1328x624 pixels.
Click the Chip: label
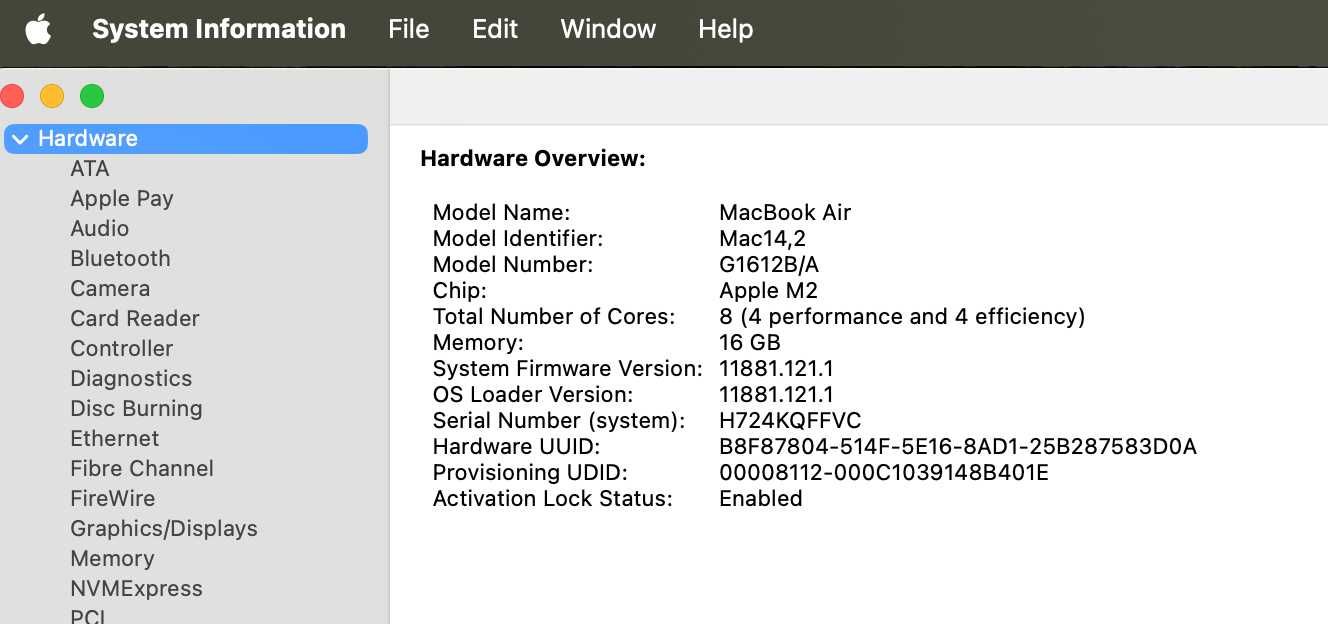point(459,290)
